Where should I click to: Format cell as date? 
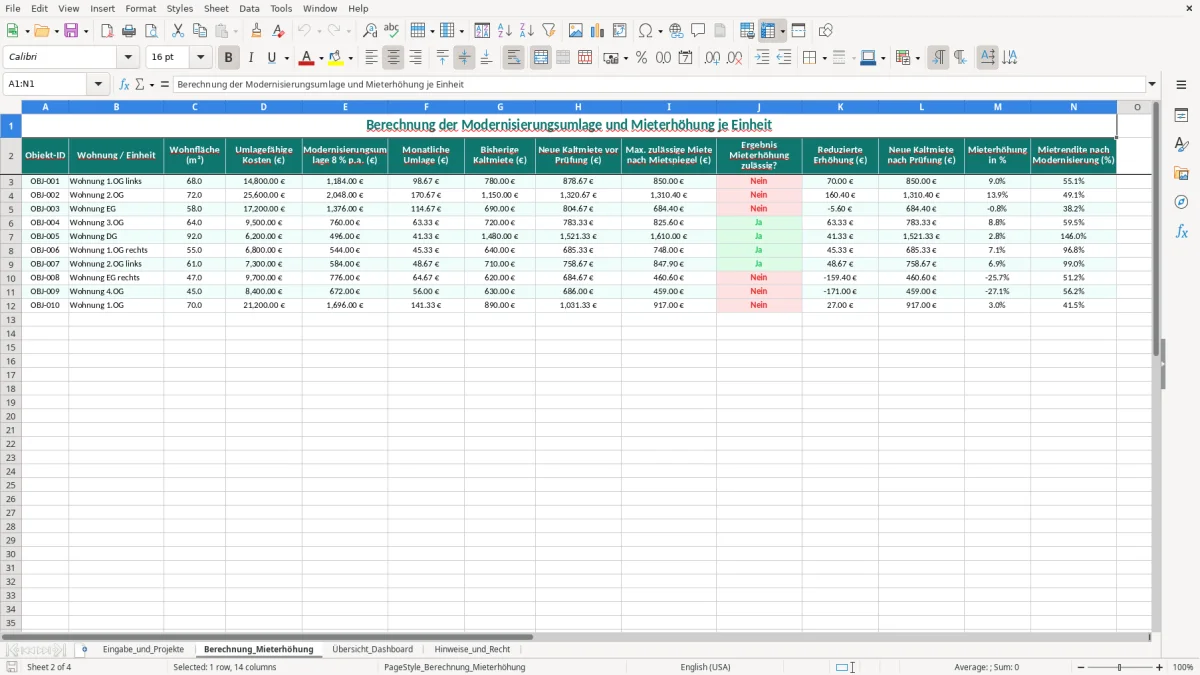coord(686,58)
